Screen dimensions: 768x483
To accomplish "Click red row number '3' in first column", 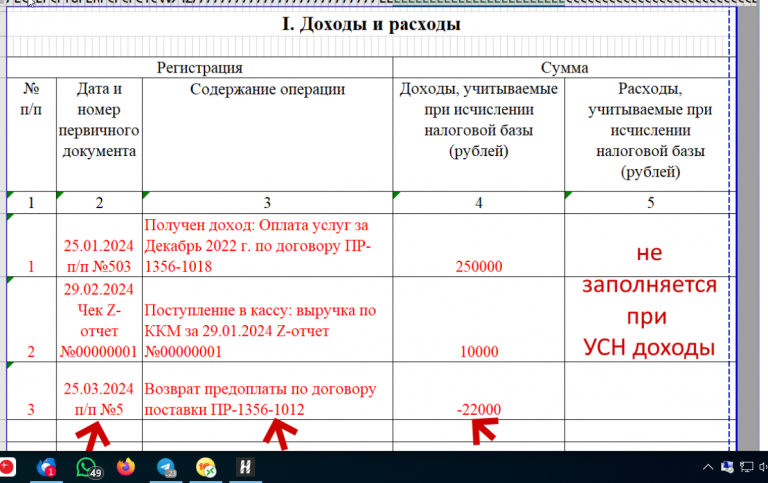I will [x=31, y=409].
